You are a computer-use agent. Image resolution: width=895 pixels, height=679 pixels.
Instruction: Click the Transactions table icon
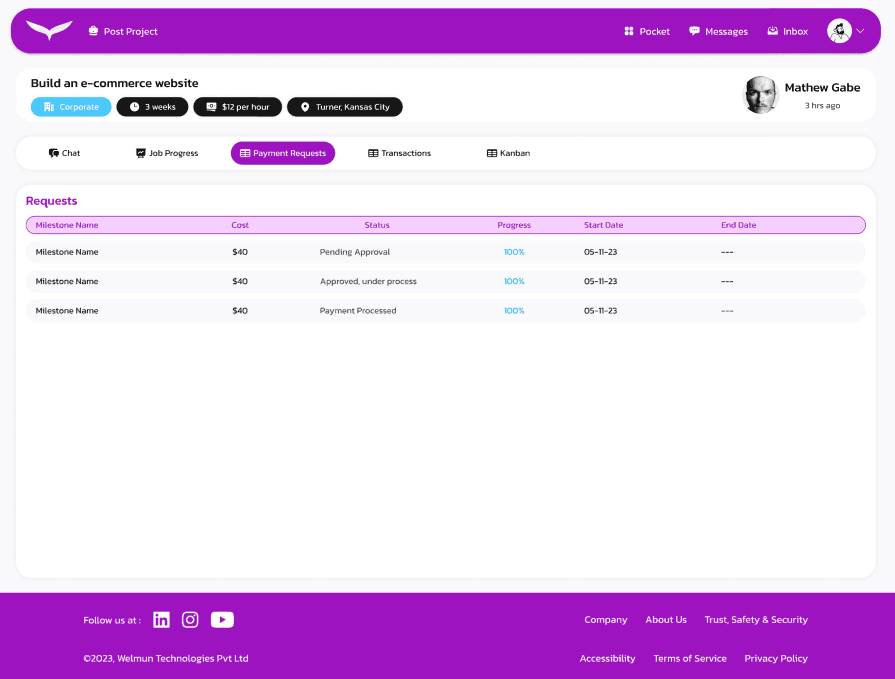click(373, 153)
